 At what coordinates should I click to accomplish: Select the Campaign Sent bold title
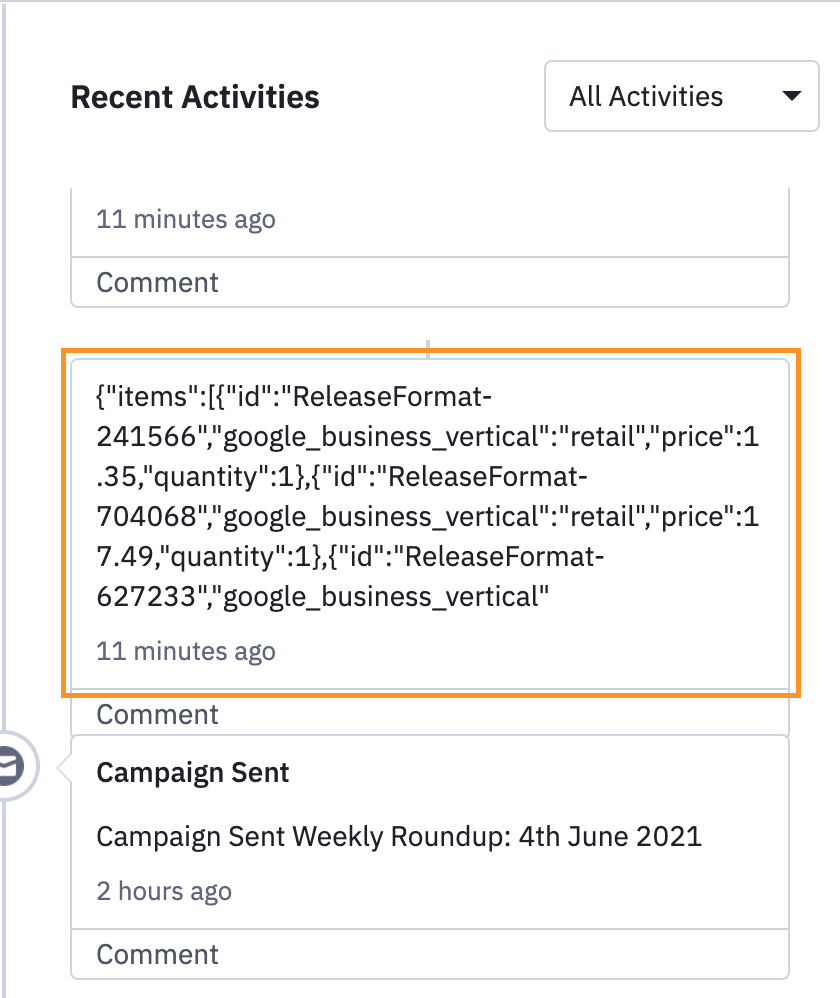click(x=193, y=773)
